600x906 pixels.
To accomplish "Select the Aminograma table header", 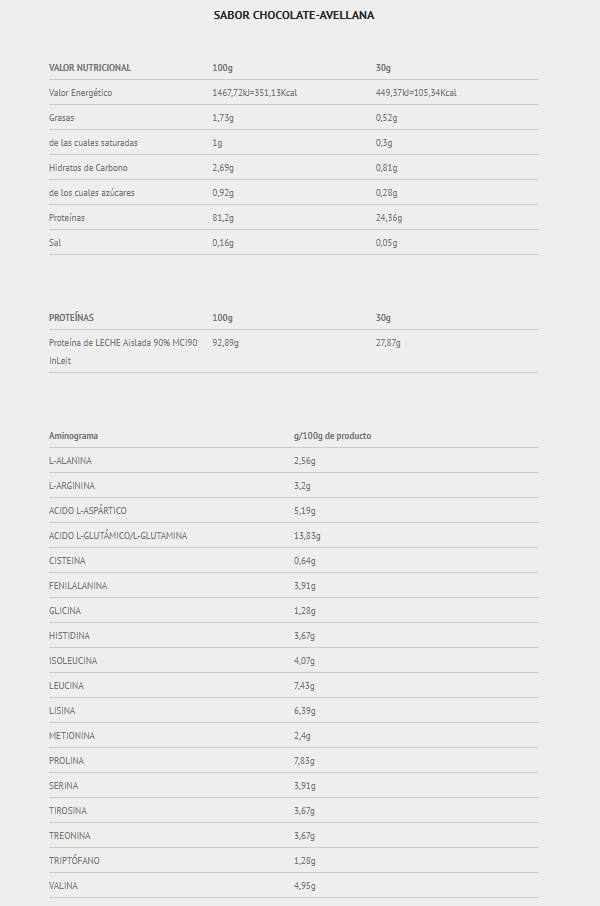I will 73,436.
